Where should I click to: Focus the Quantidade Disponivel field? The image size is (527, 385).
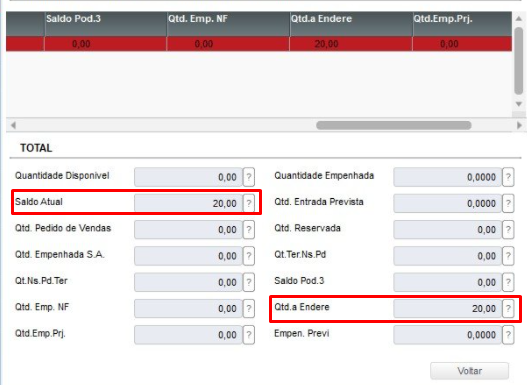[x=188, y=177]
